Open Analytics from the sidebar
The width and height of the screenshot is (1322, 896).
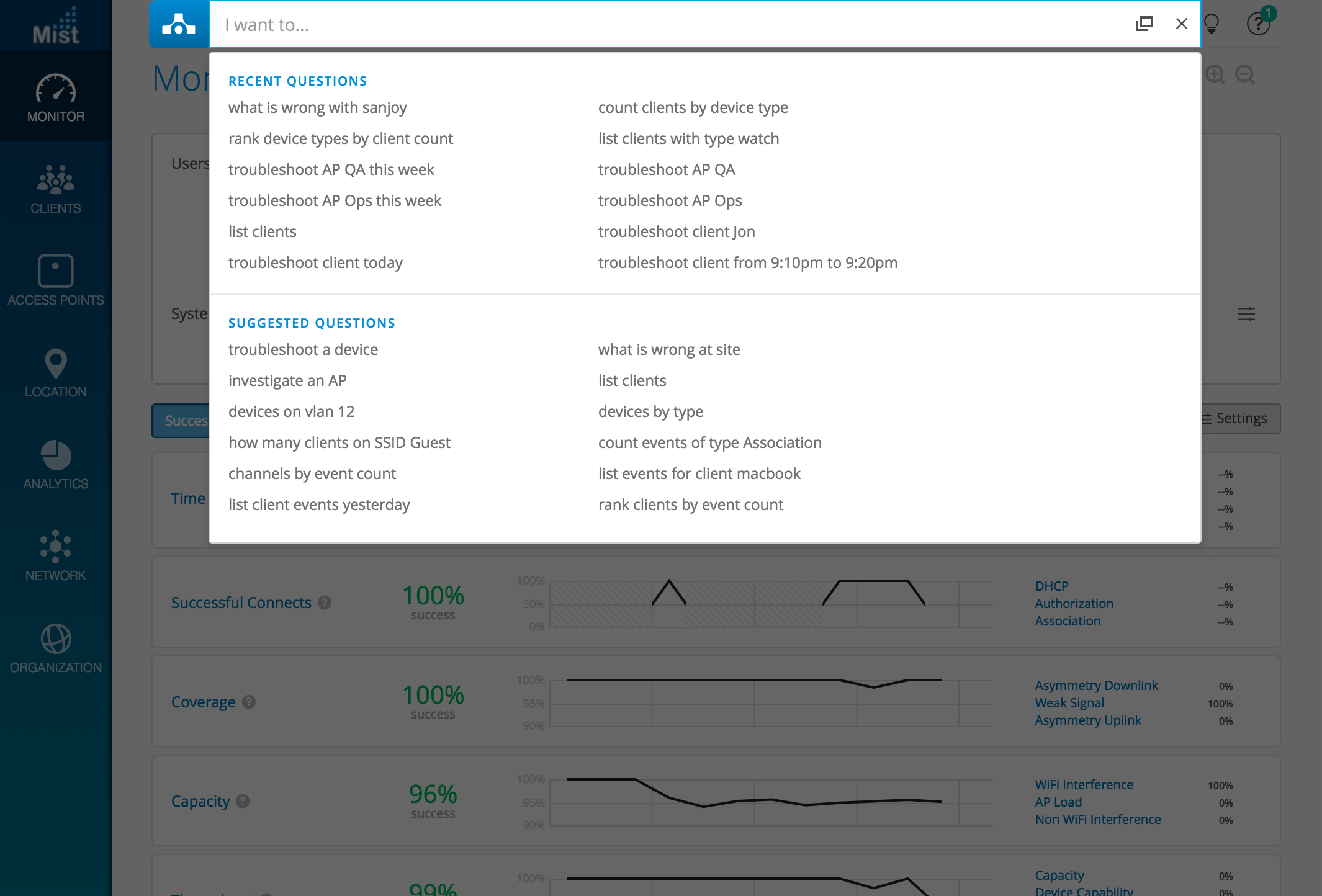(x=56, y=465)
